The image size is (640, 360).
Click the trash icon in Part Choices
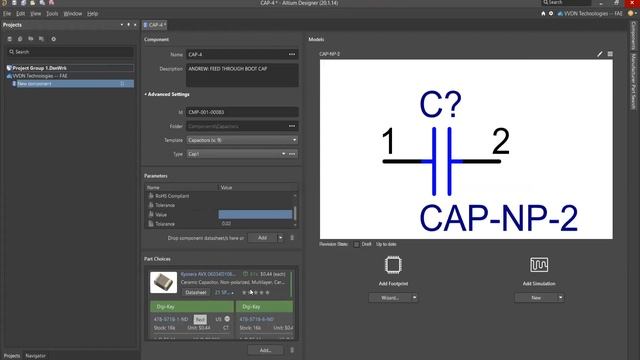(292, 350)
